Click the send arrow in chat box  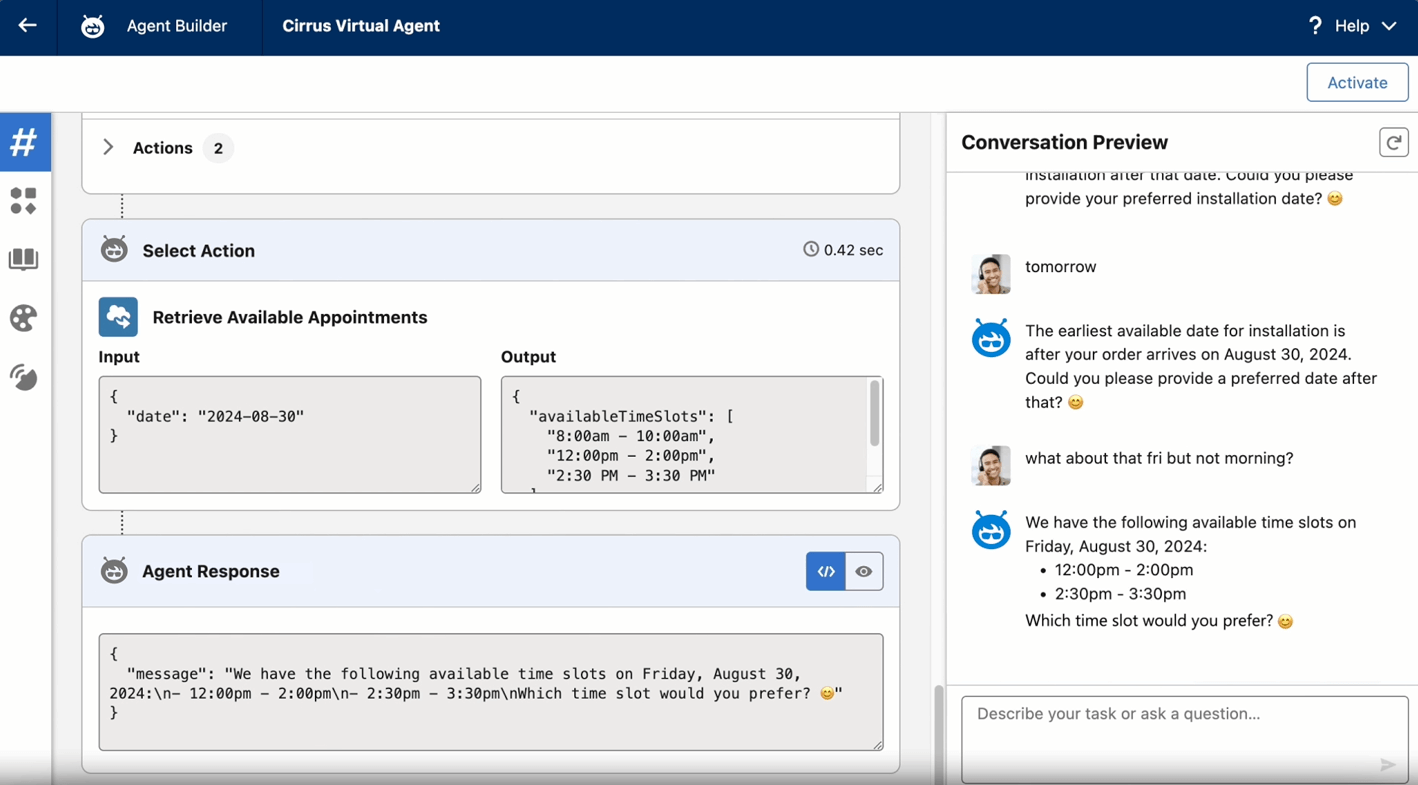(1387, 765)
